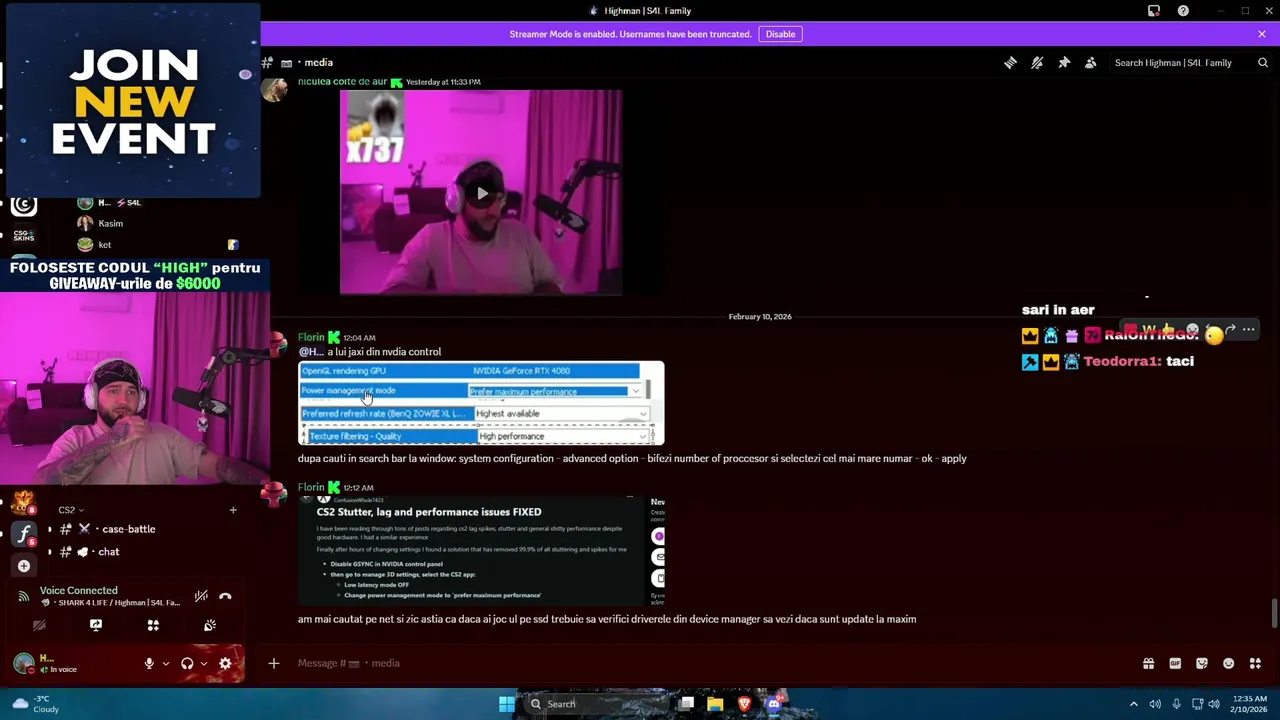
Task: Open the Task View taskbar button
Action: click(x=686, y=704)
